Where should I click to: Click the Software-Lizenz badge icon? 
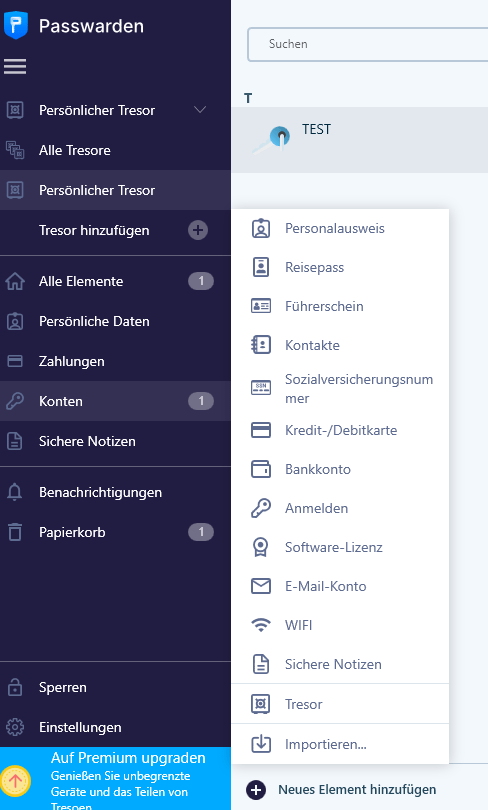(261, 547)
